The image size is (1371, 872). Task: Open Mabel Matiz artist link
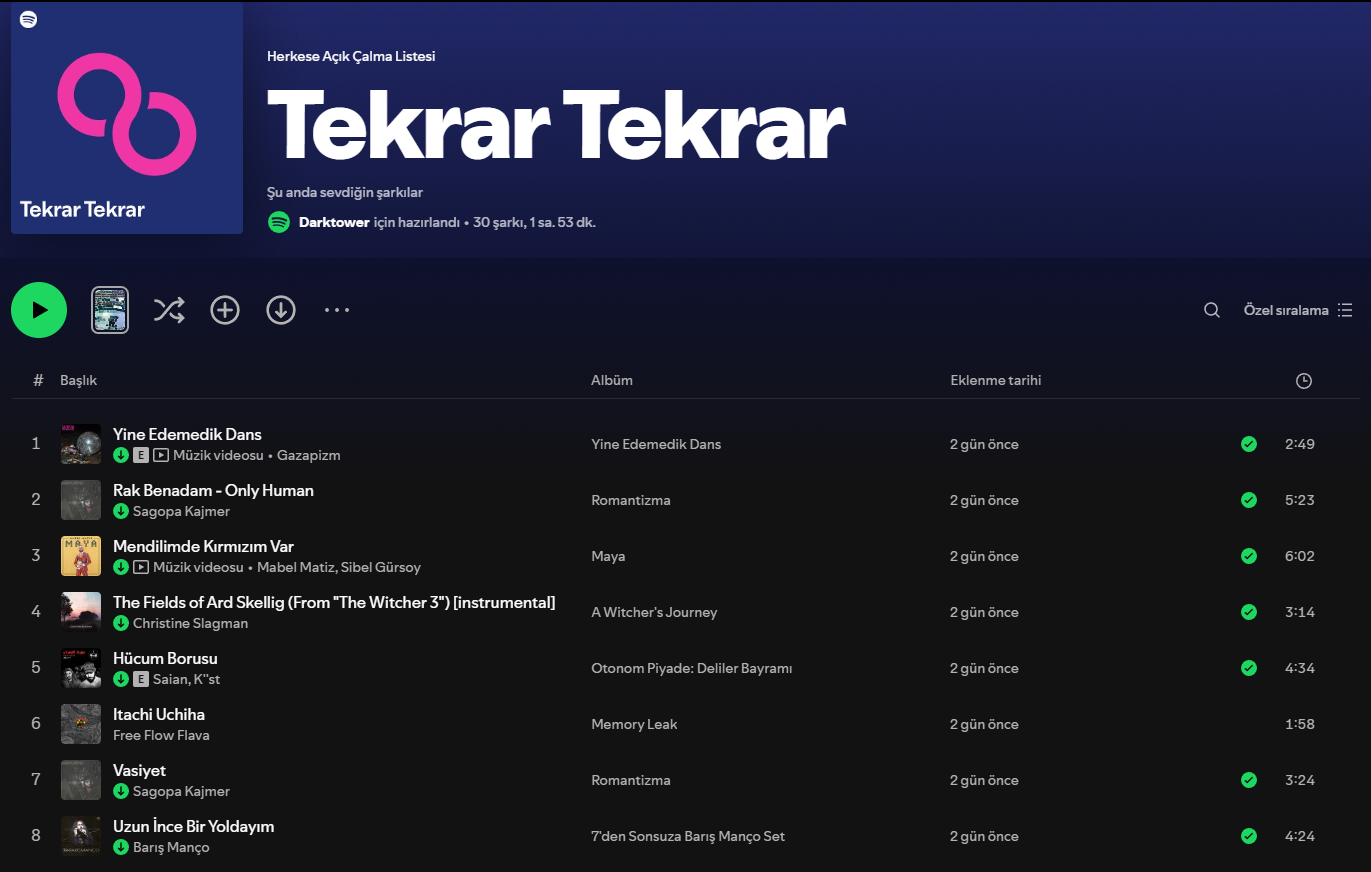pos(295,567)
